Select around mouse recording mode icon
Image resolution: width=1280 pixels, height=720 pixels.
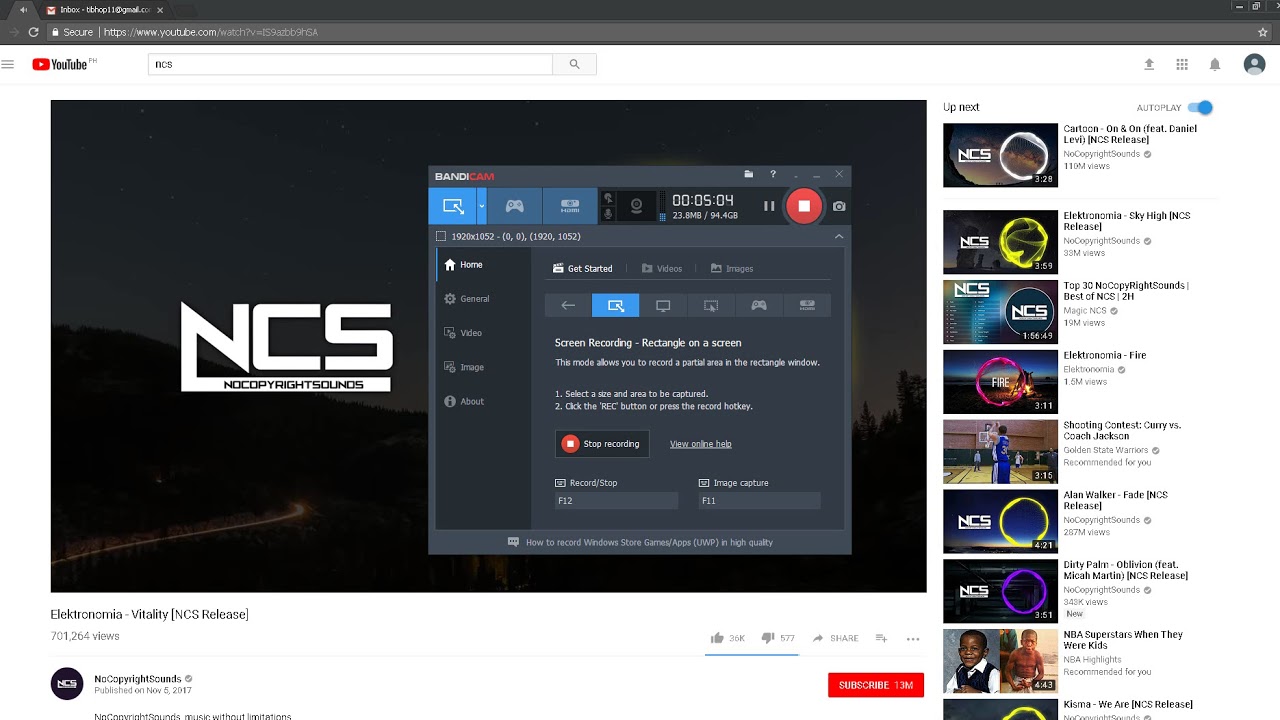[x=711, y=305]
